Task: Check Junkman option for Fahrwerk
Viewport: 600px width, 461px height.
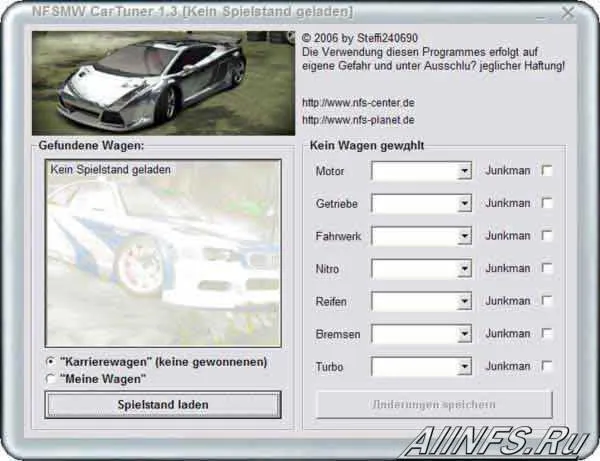Action: [547, 236]
